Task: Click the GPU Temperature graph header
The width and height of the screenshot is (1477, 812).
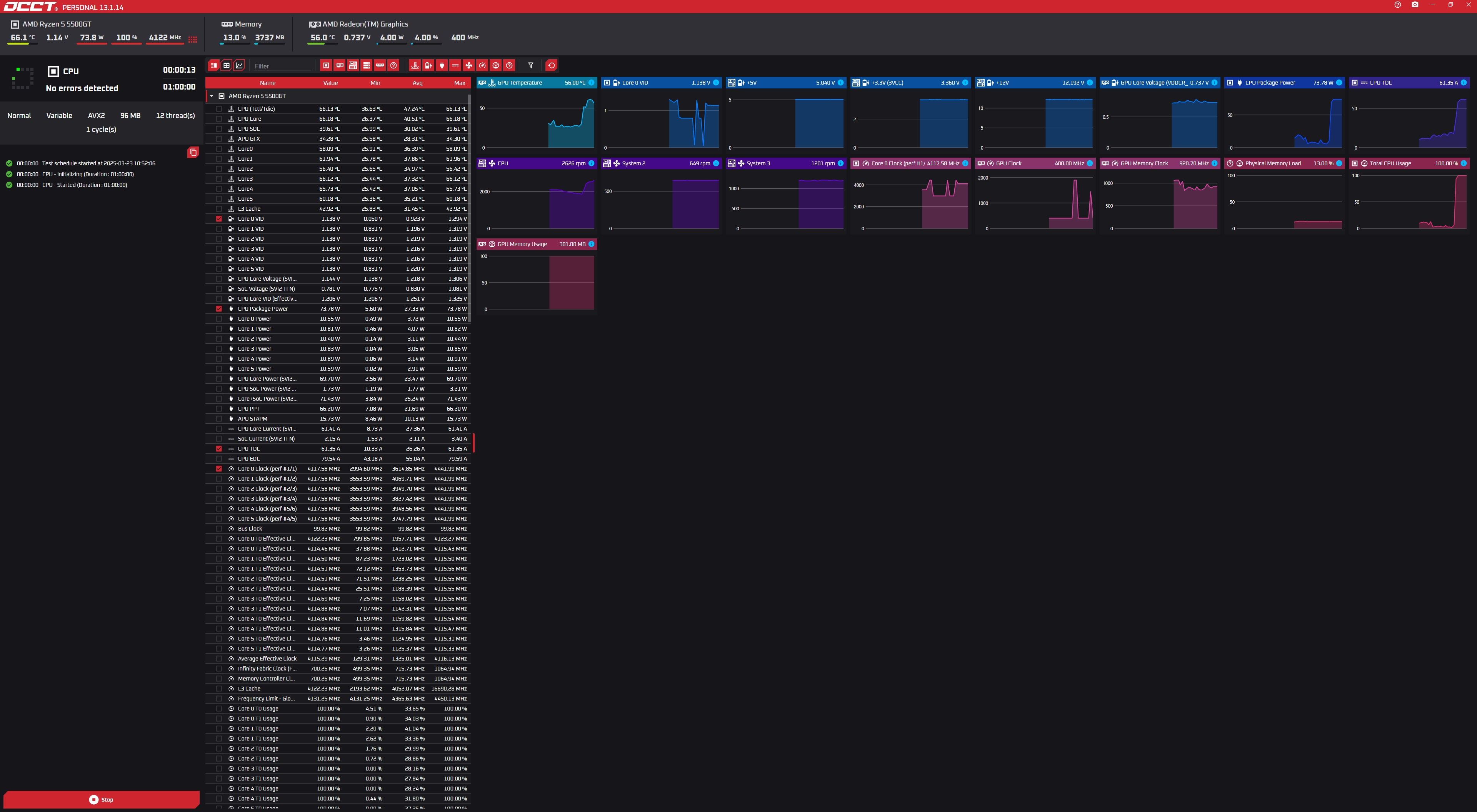Action: pyautogui.click(x=537, y=83)
